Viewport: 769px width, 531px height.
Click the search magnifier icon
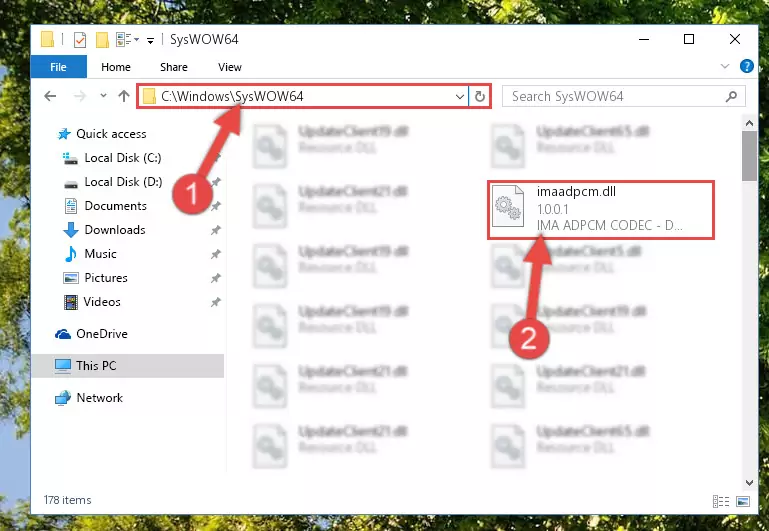[x=731, y=97]
